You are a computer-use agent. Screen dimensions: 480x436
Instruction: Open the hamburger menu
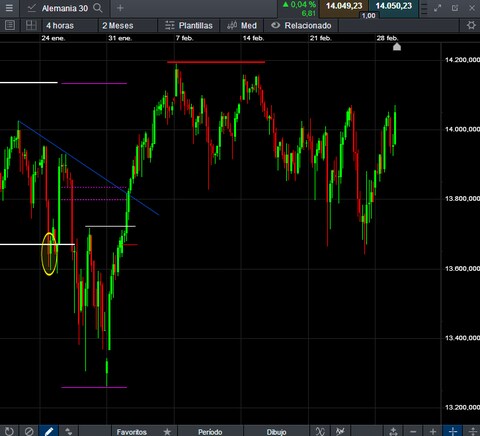(x=9, y=8)
